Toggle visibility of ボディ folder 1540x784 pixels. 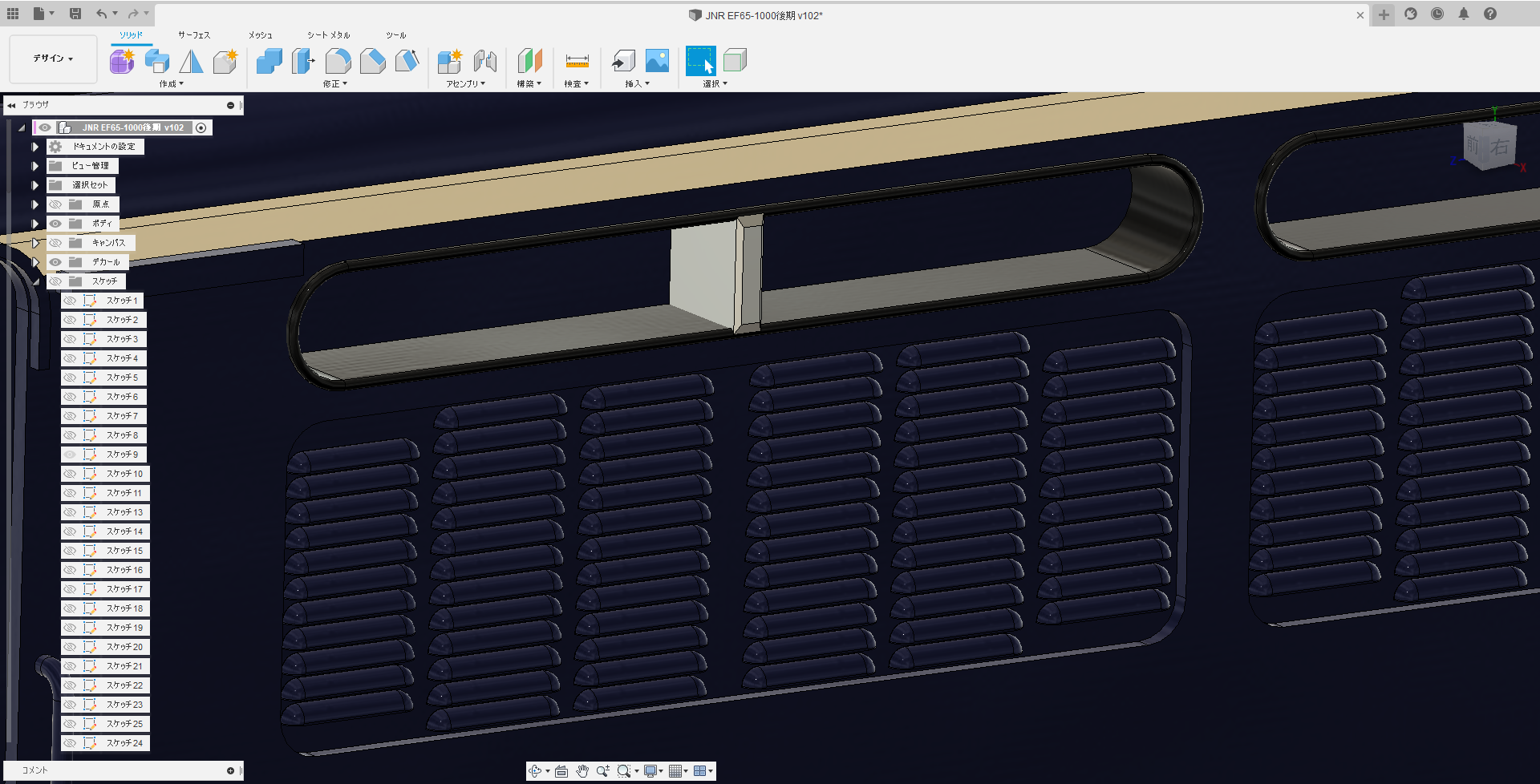pyautogui.click(x=55, y=224)
